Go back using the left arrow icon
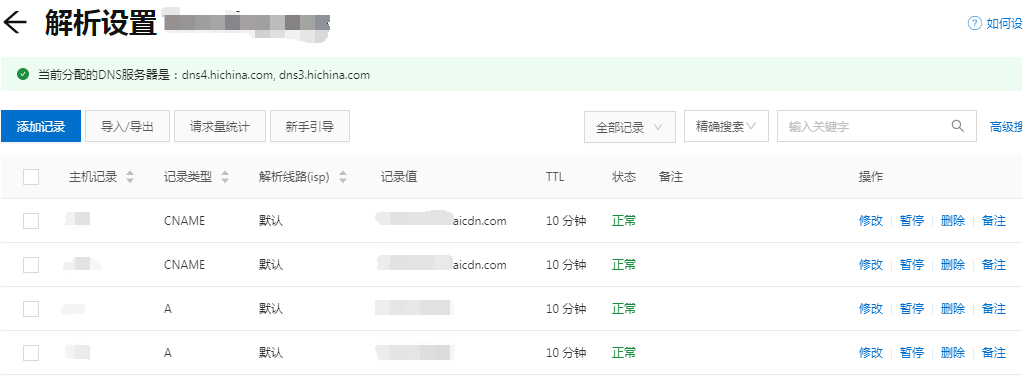 [15, 23]
